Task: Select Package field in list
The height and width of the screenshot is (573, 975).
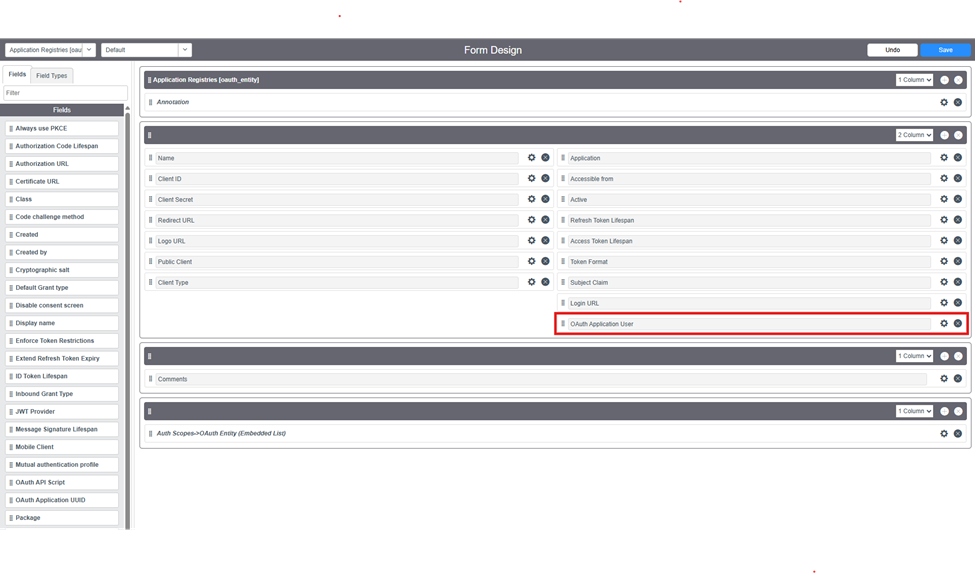Action: 62,518
